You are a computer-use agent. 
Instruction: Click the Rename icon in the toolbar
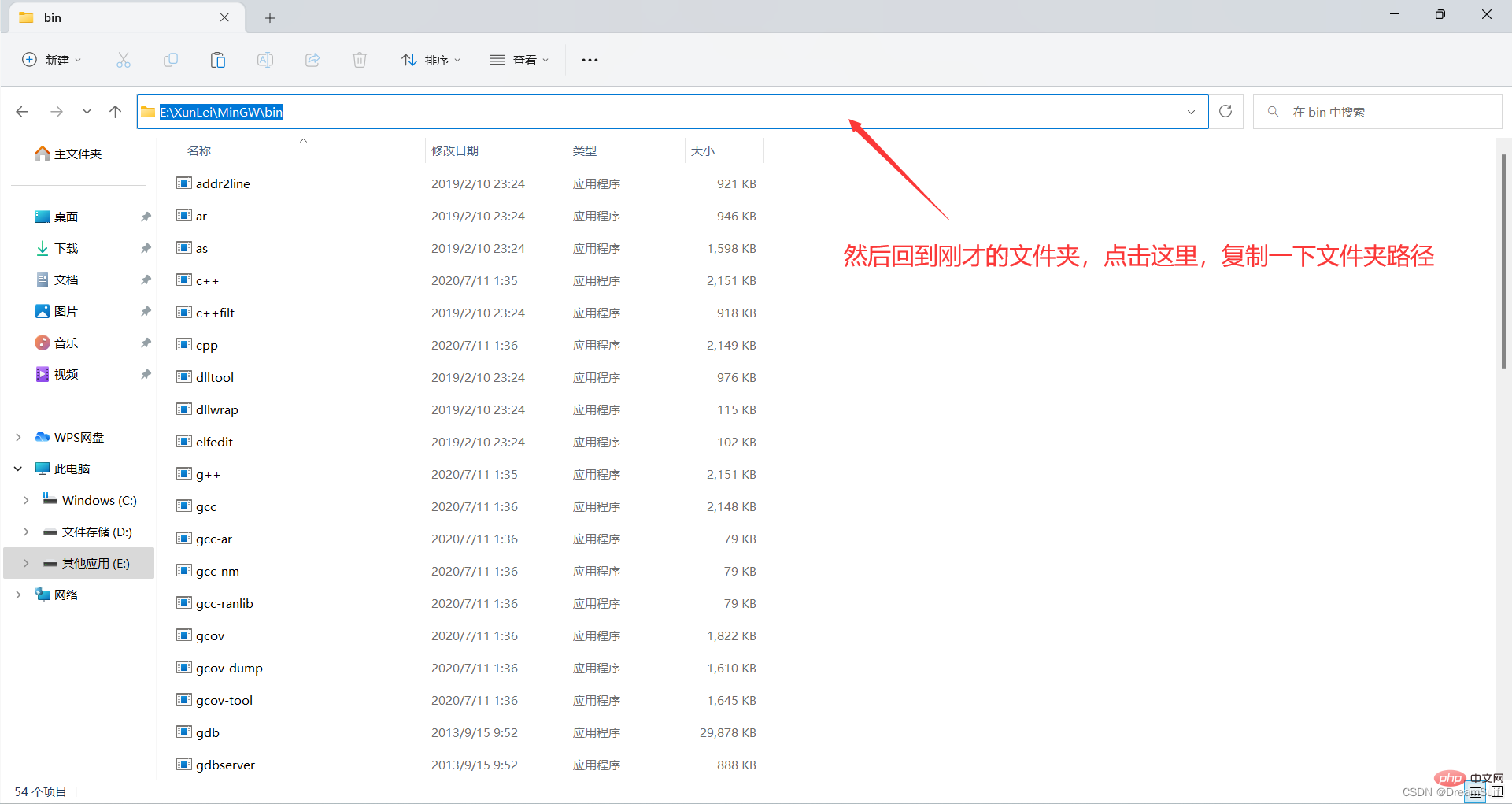pos(265,59)
